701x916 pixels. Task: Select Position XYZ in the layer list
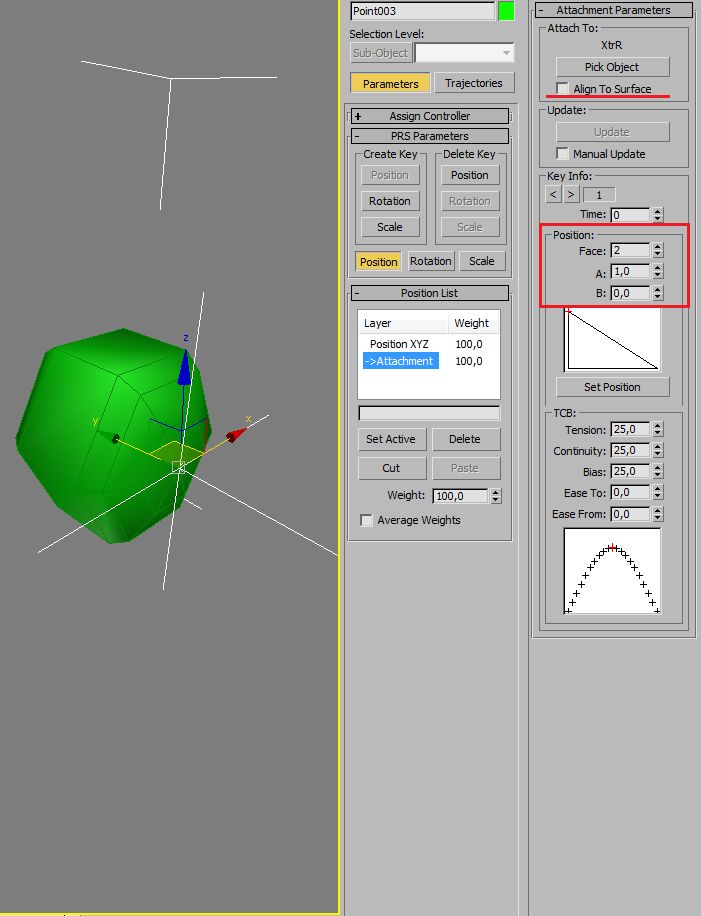(399, 344)
